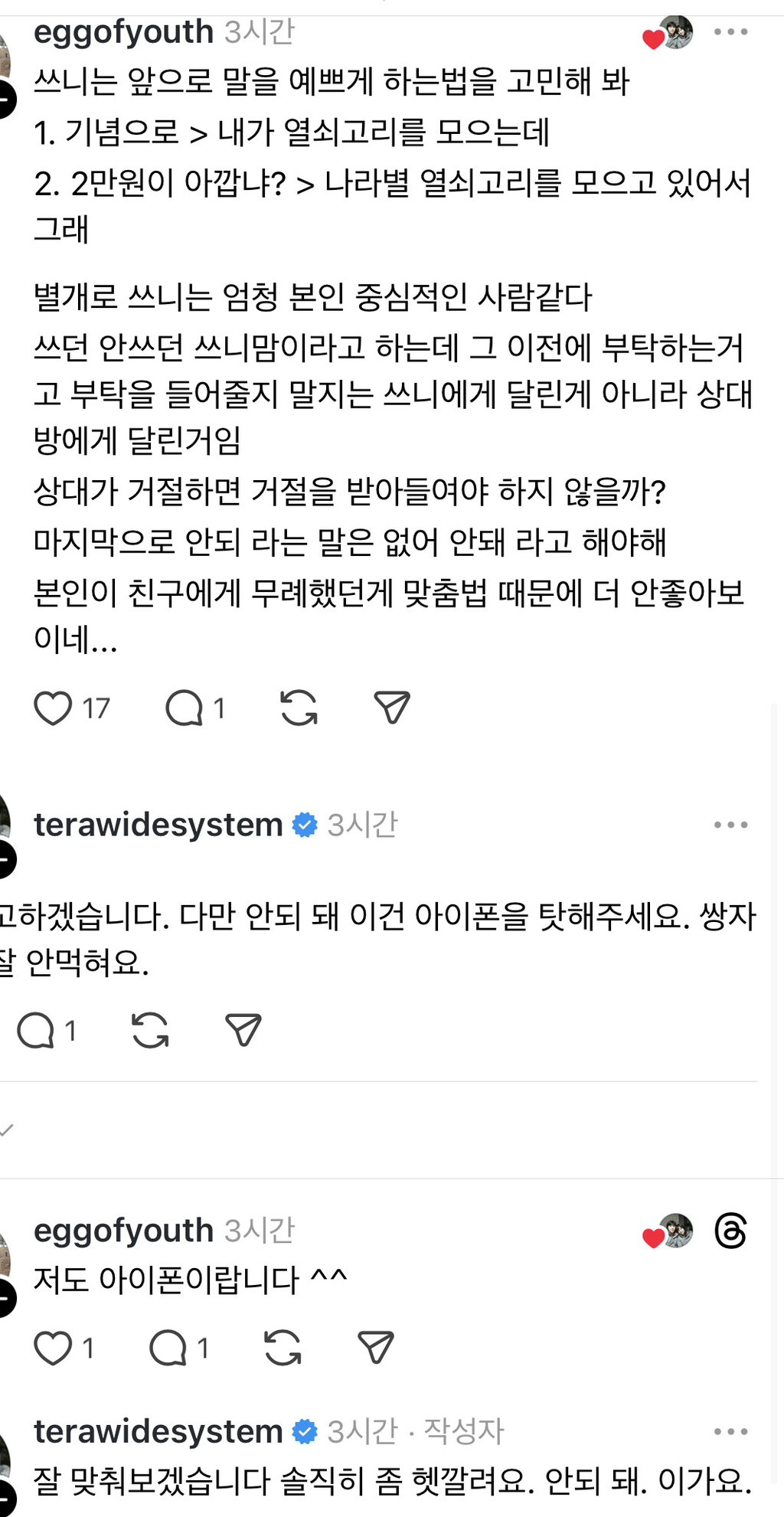The width and height of the screenshot is (784, 1517).
Task: Open terawidesystem profile from the iPhone excuse reply
Action: 158,825
